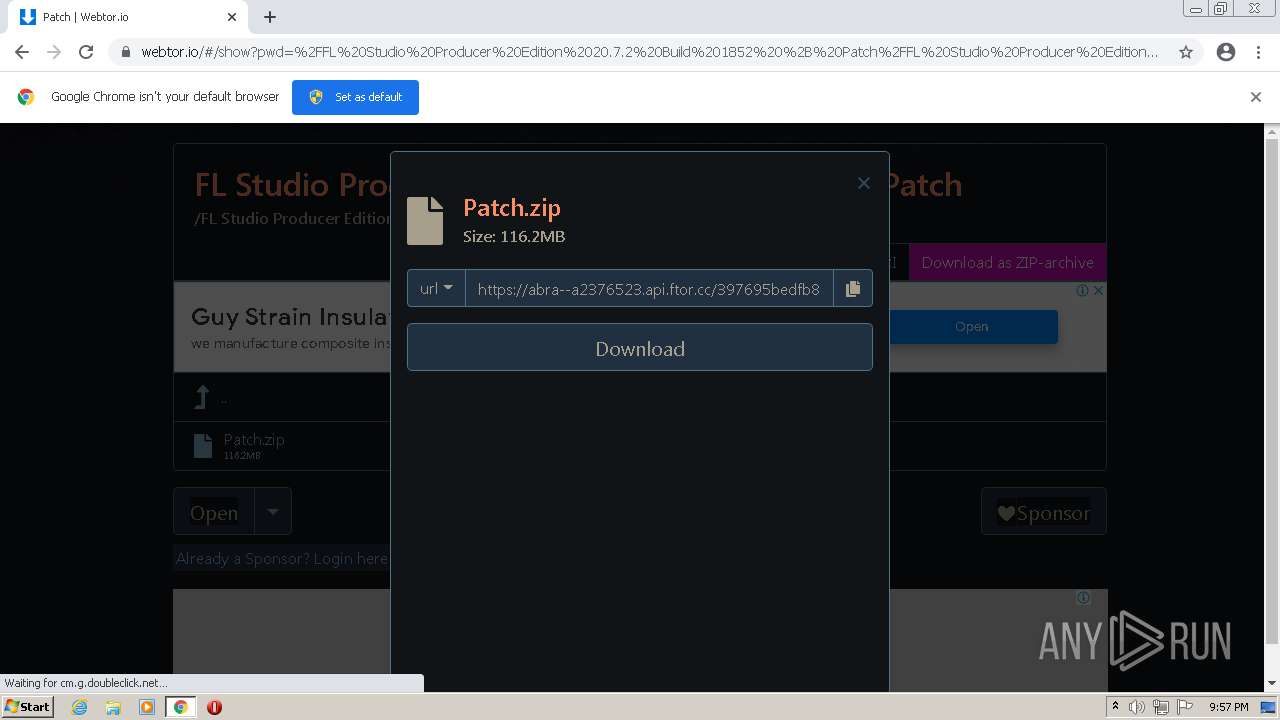The height and width of the screenshot is (720, 1280).
Task: Open the ad info icon
Action: [x=1082, y=290]
